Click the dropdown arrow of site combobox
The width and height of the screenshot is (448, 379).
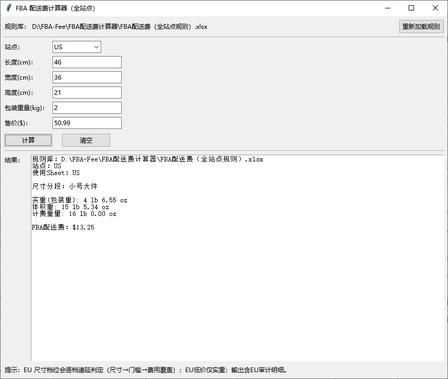click(96, 47)
